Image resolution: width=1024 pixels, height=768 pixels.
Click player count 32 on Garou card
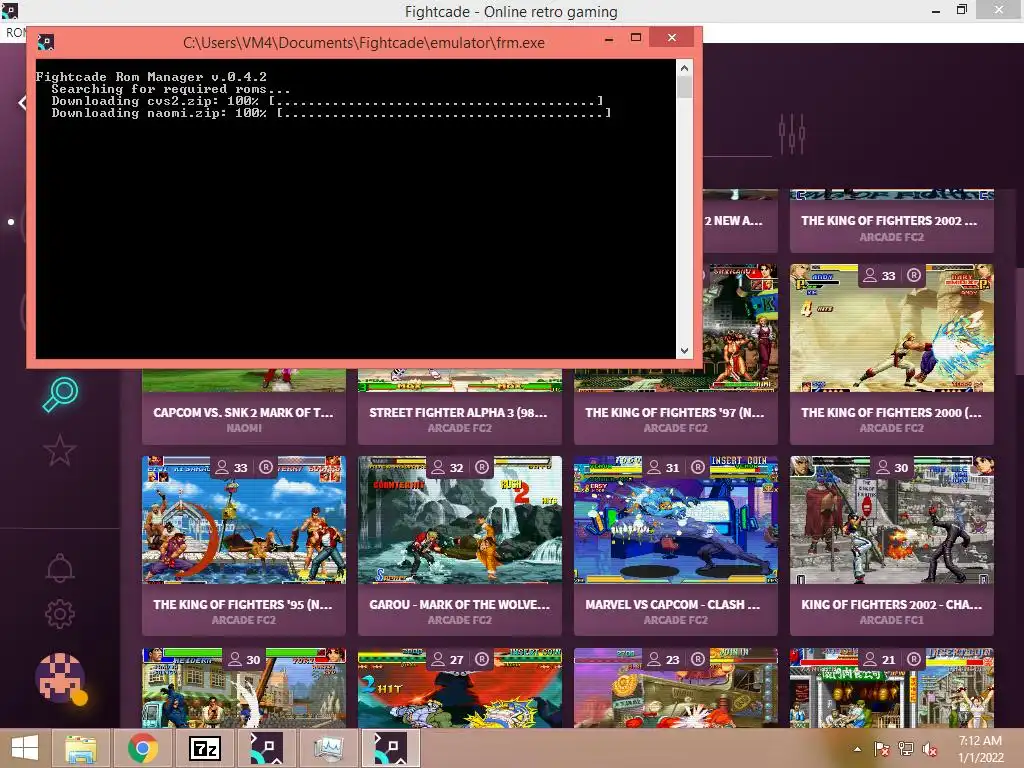448,468
